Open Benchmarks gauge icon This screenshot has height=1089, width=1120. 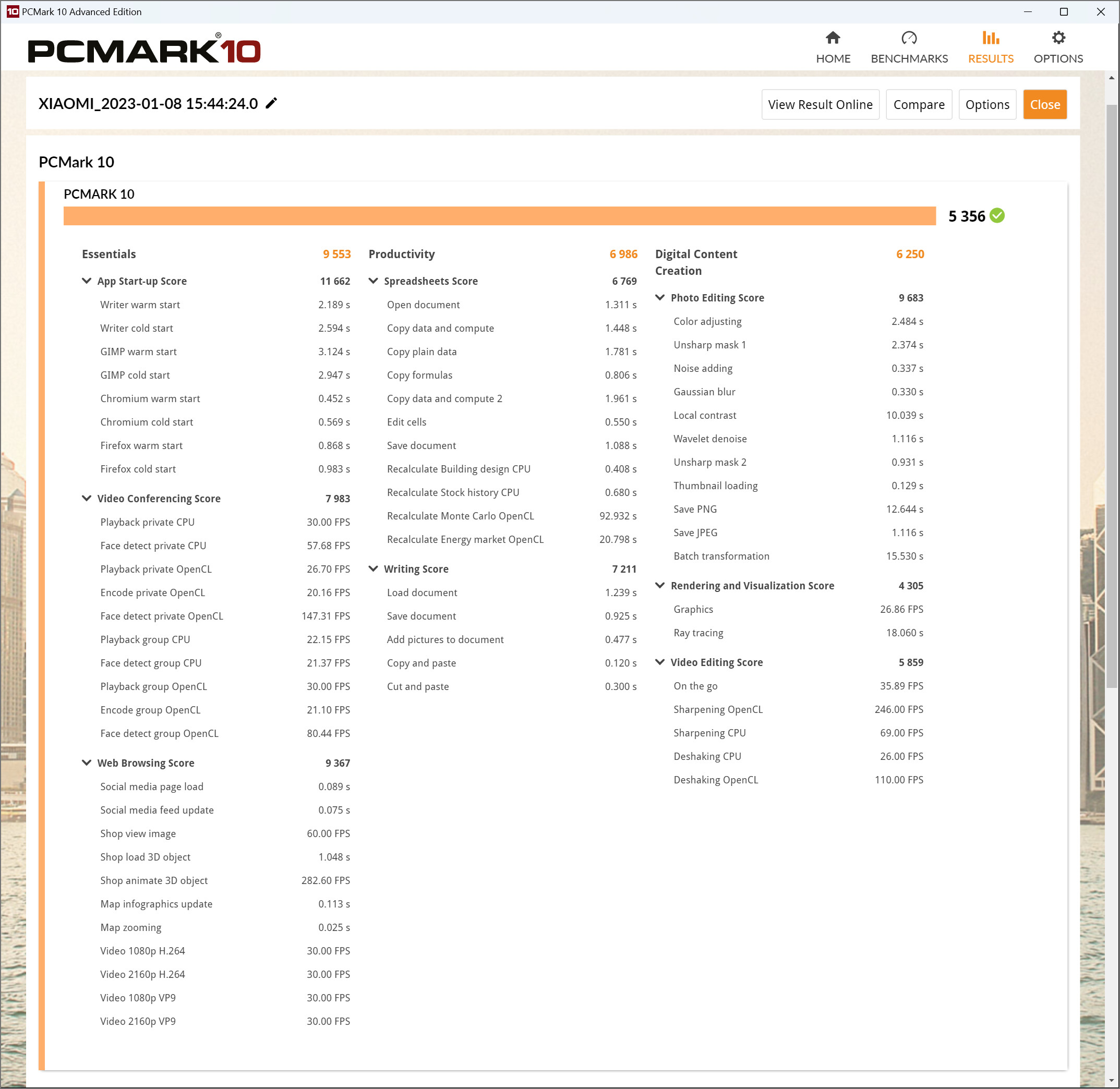[908, 38]
